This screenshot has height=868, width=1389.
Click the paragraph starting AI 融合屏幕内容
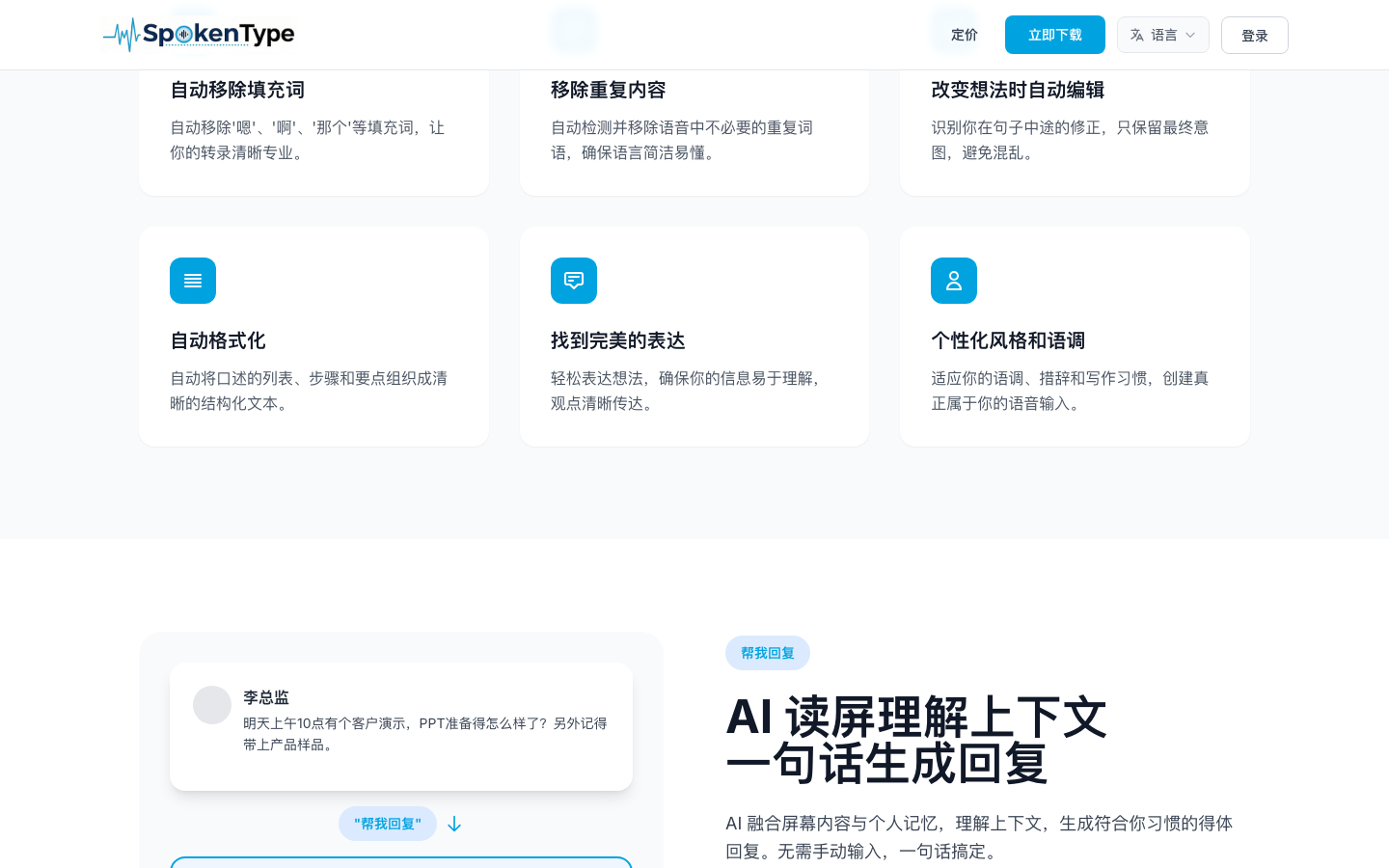(x=979, y=837)
